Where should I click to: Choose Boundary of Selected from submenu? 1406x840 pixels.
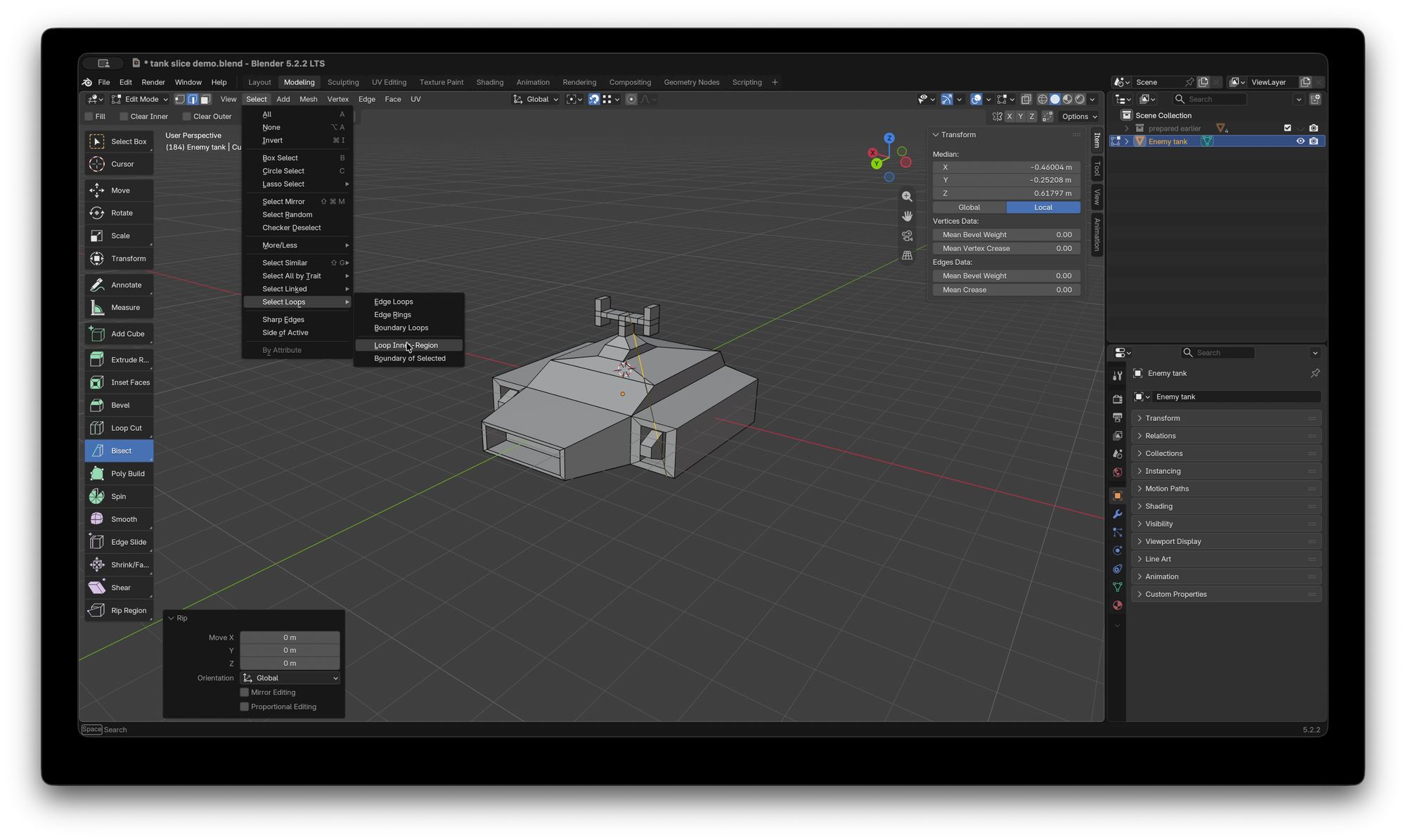408,358
